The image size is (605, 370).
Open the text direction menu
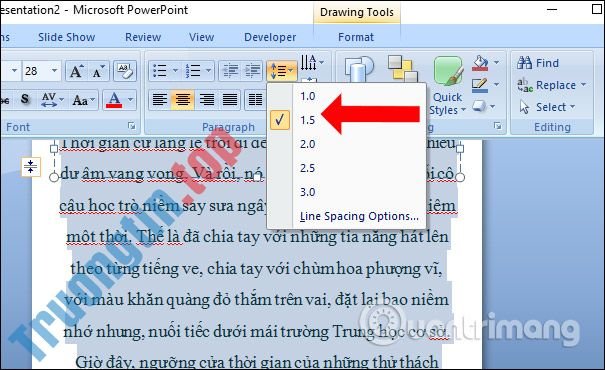[x=312, y=62]
